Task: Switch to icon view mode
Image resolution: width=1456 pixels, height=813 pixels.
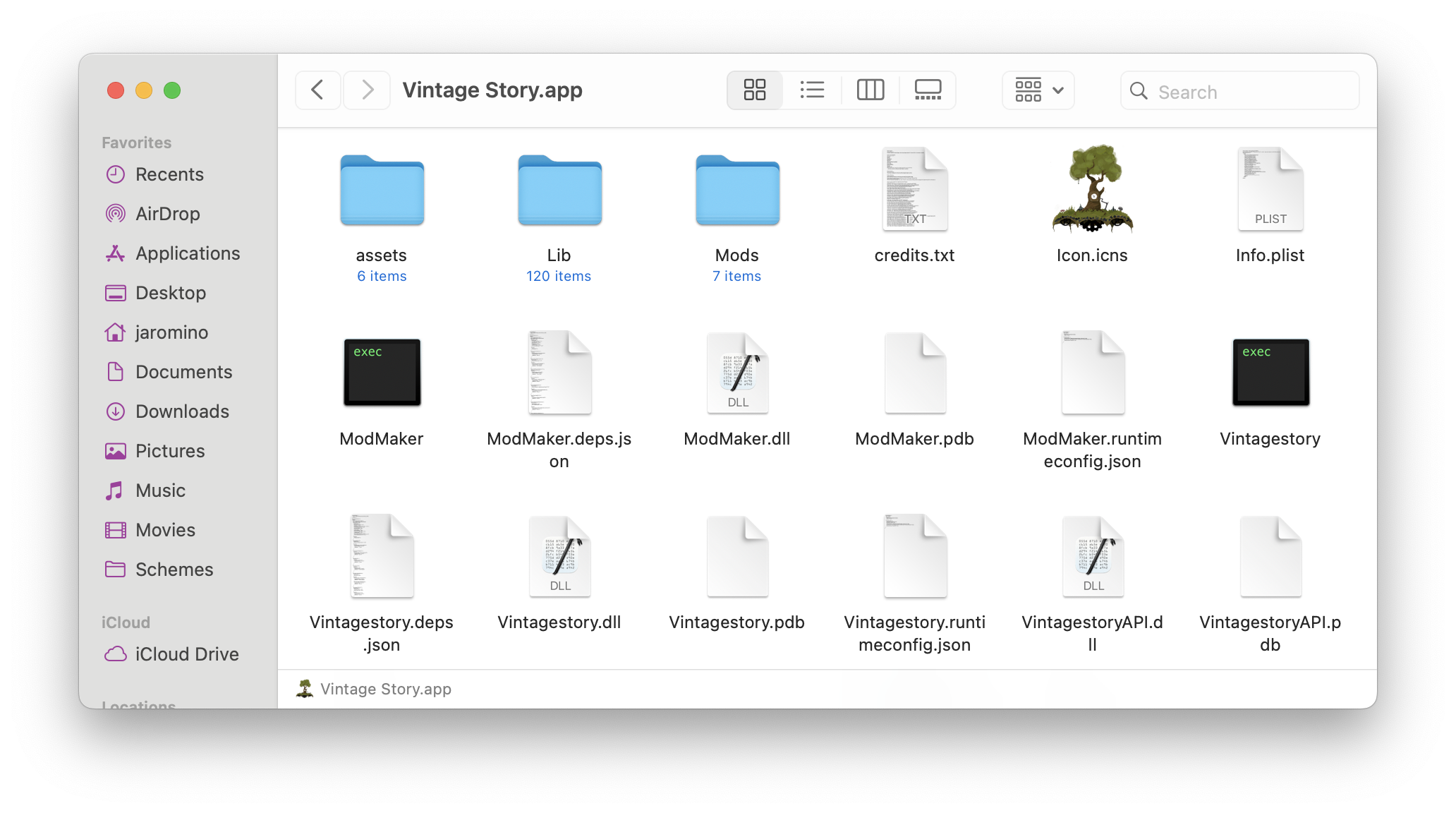Action: 754,90
